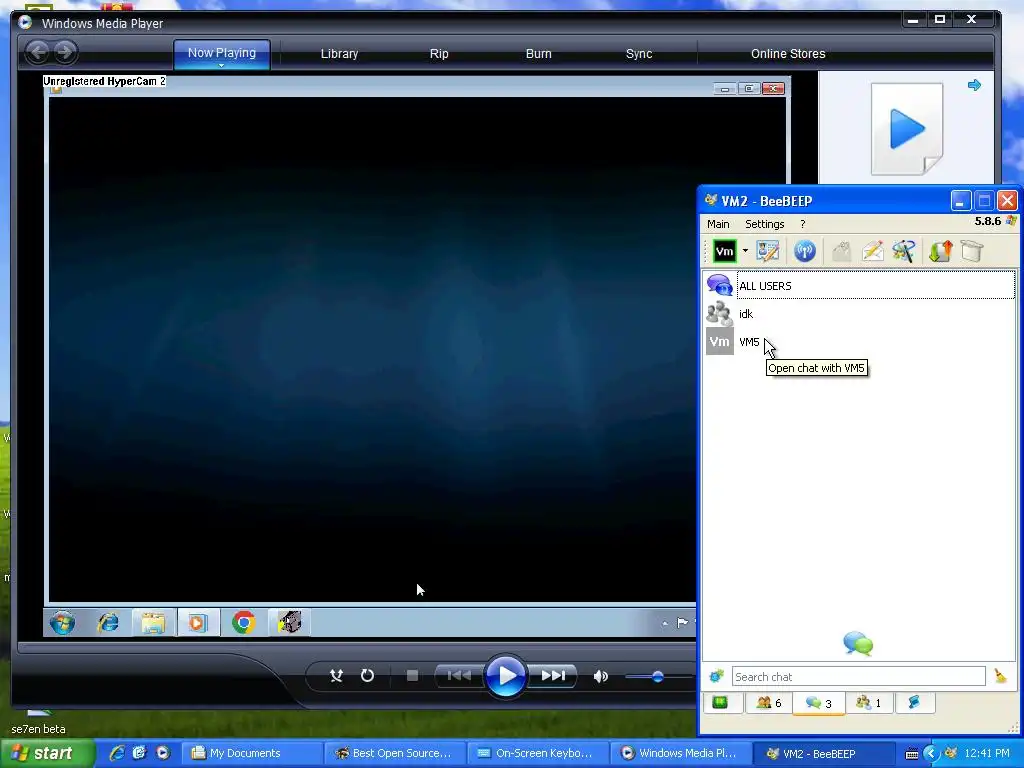Switch to the On-Screen Keyboard taskbar button
This screenshot has width=1024, height=768.
537,753
